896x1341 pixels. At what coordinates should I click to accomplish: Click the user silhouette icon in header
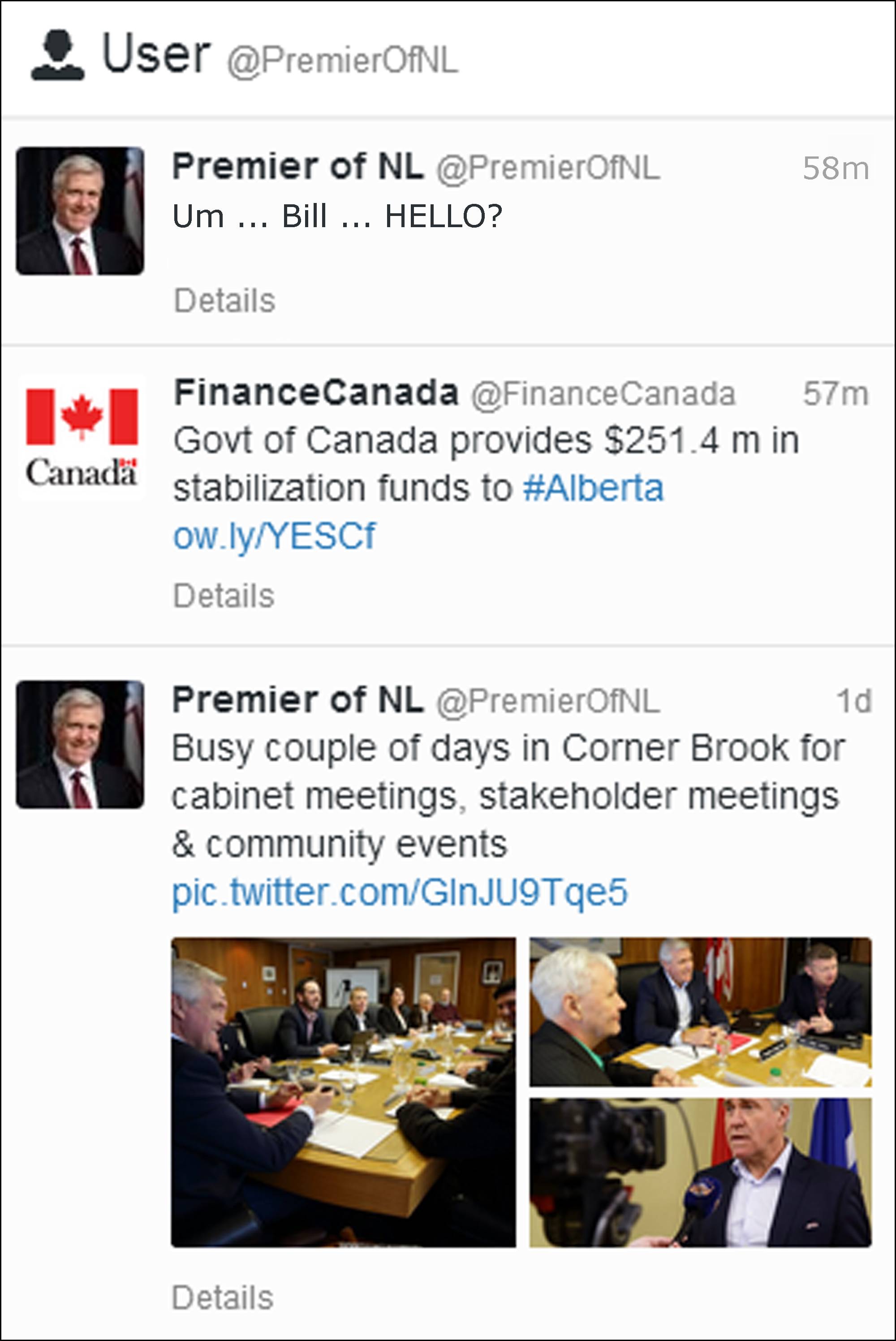tap(57, 56)
